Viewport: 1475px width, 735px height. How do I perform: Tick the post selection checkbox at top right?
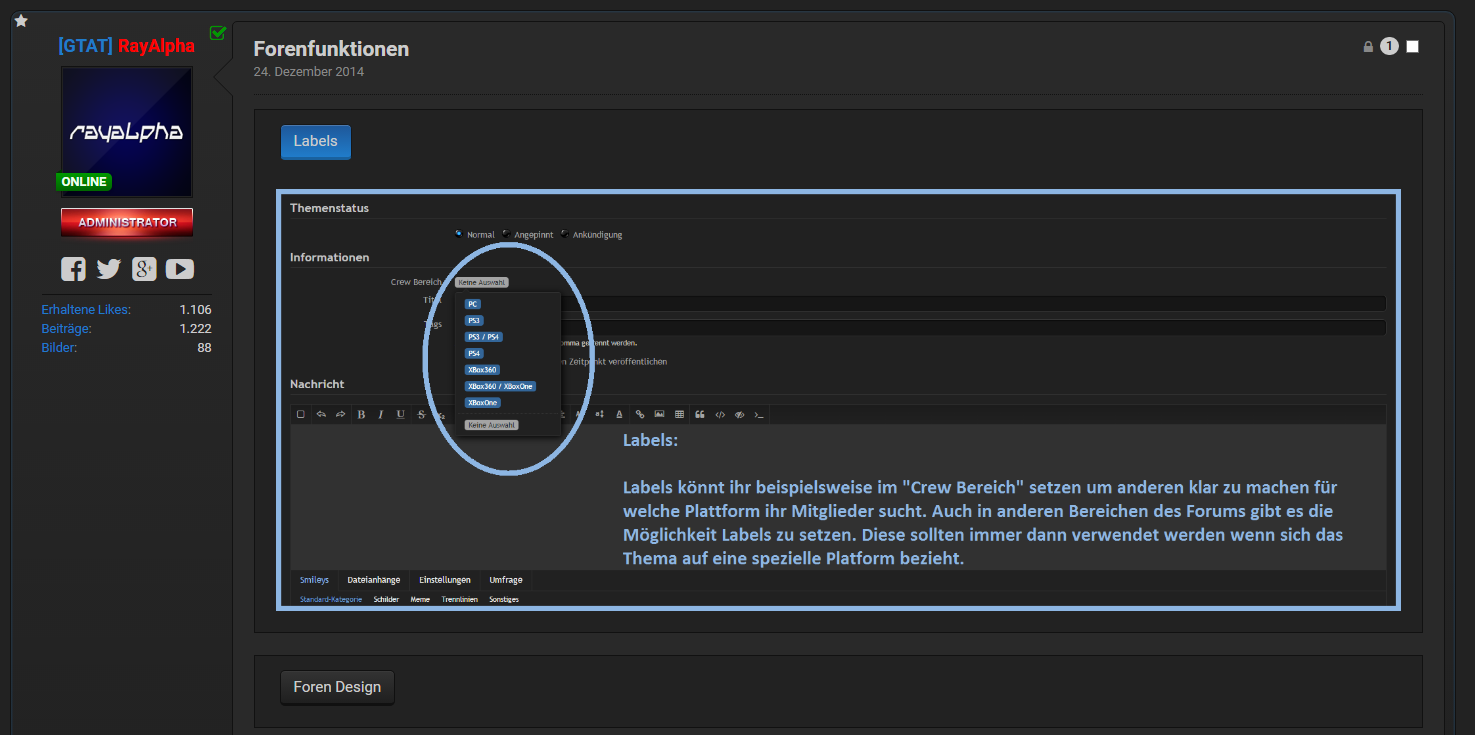pyautogui.click(x=1412, y=47)
